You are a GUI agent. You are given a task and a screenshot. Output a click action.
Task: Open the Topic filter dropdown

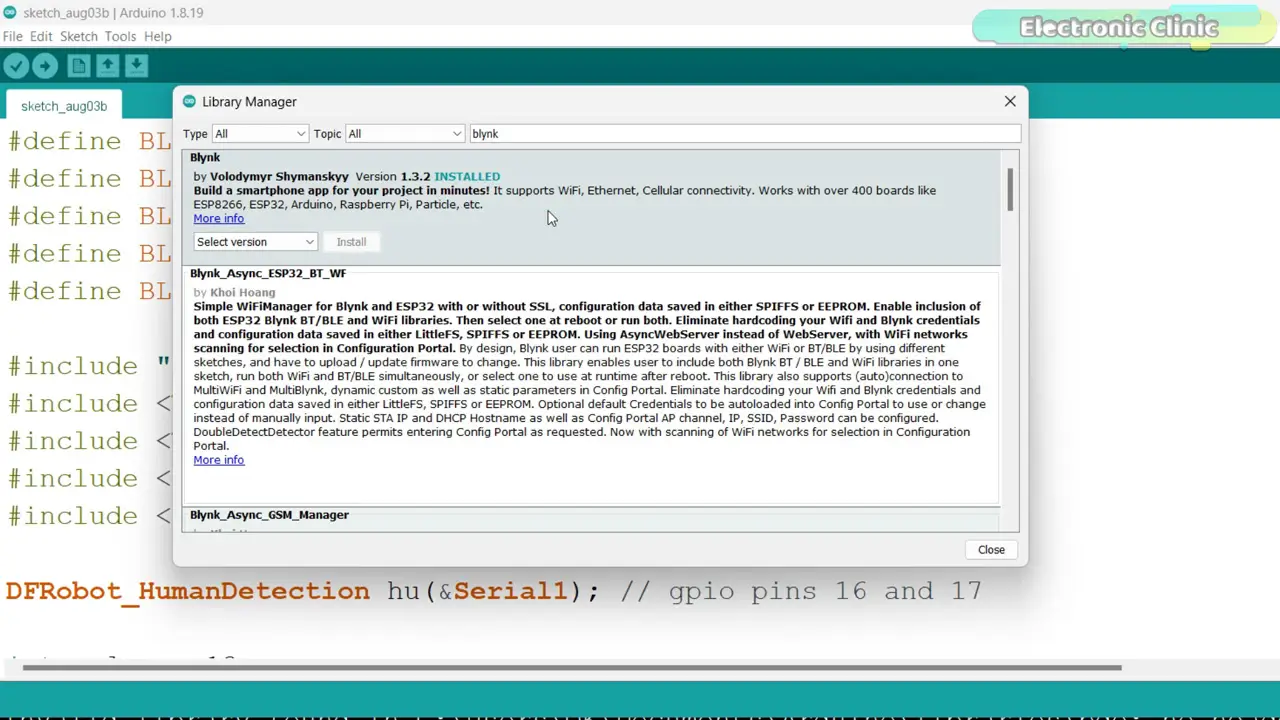[404, 134]
